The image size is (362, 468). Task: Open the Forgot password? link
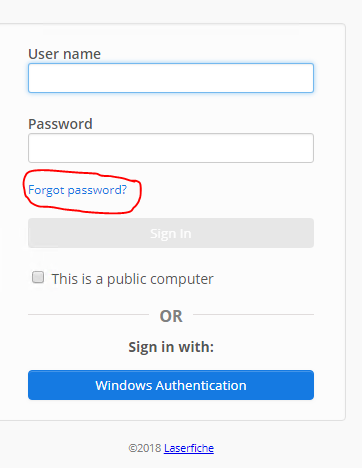[x=77, y=190]
